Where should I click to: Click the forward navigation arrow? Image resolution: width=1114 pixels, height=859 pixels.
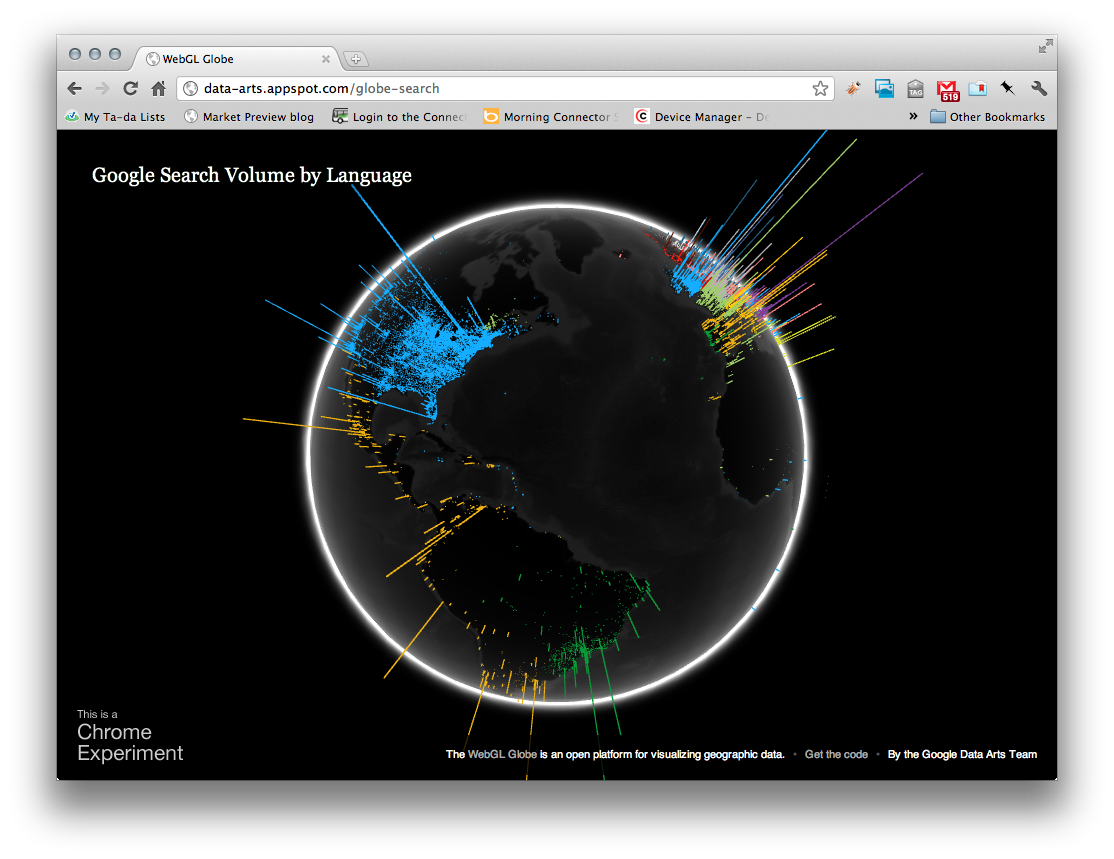pyautogui.click(x=102, y=88)
